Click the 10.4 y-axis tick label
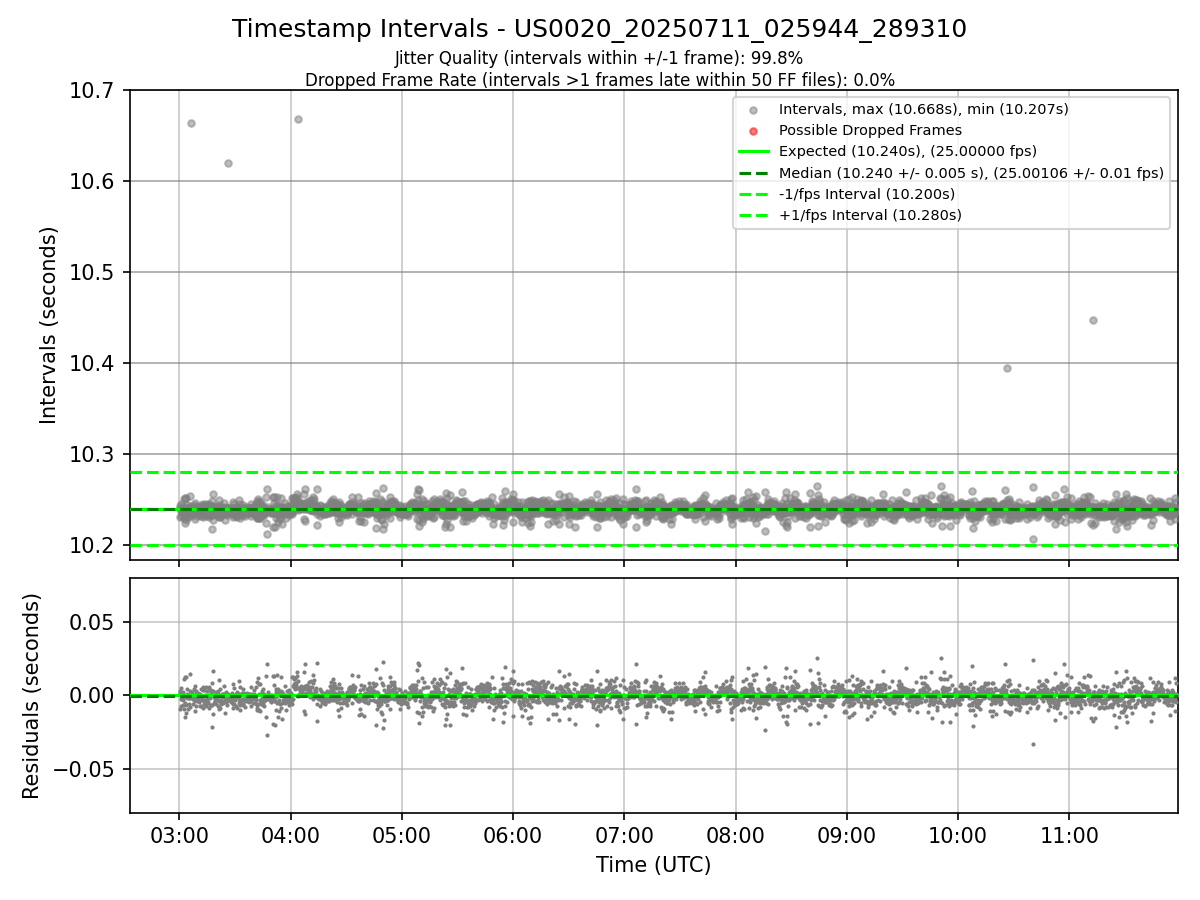This screenshot has height=900, width=1200. [91, 364]
